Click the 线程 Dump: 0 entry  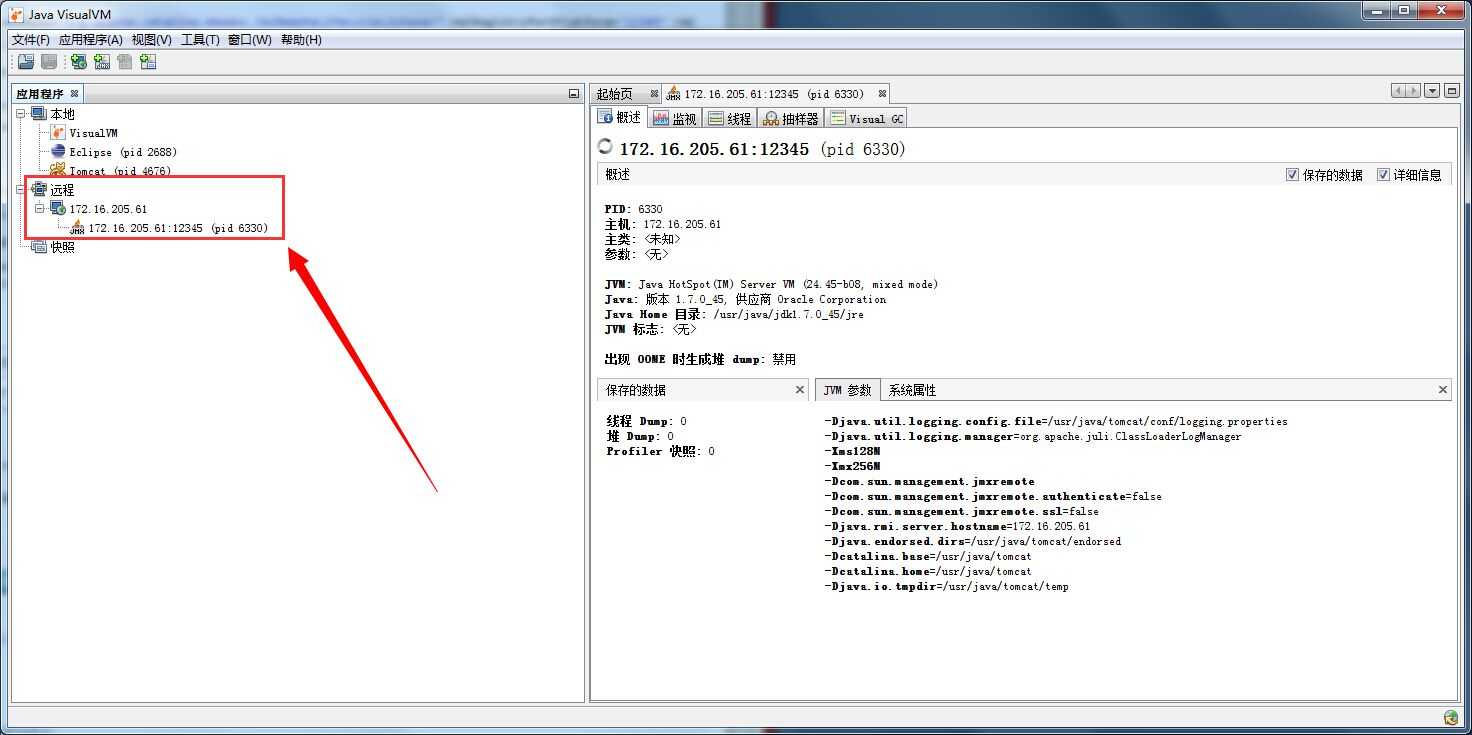pos(646,421)
